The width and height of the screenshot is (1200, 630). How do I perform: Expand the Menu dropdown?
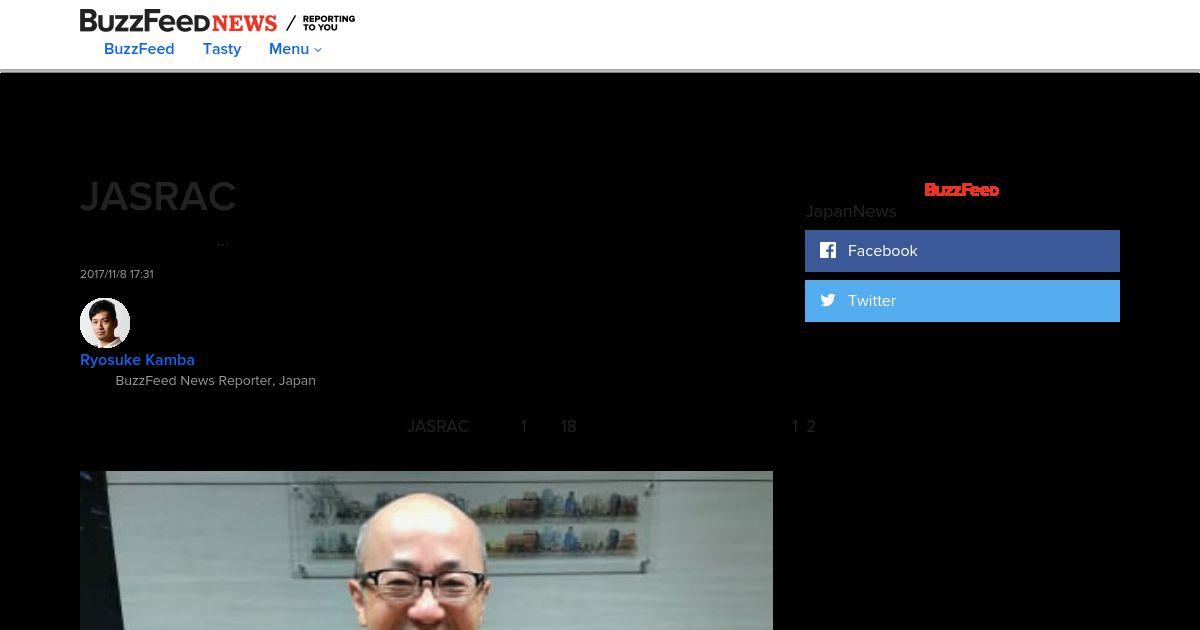[x=295, y=49]
